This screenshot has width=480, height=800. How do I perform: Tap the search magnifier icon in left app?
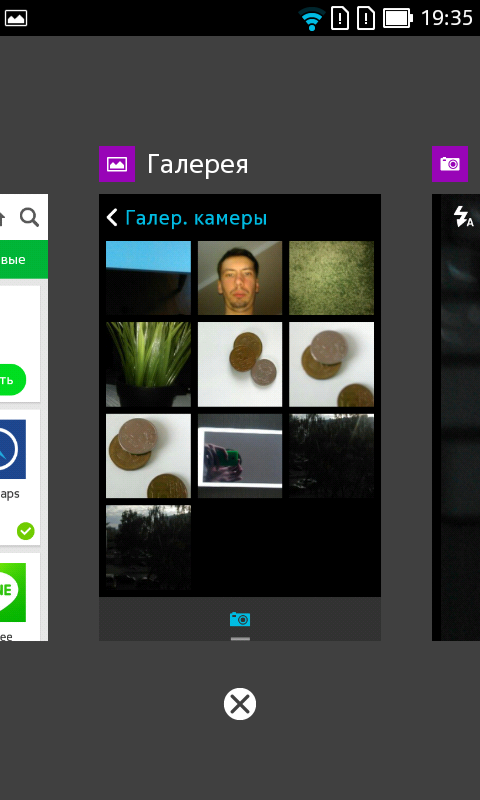click(30, 218)
